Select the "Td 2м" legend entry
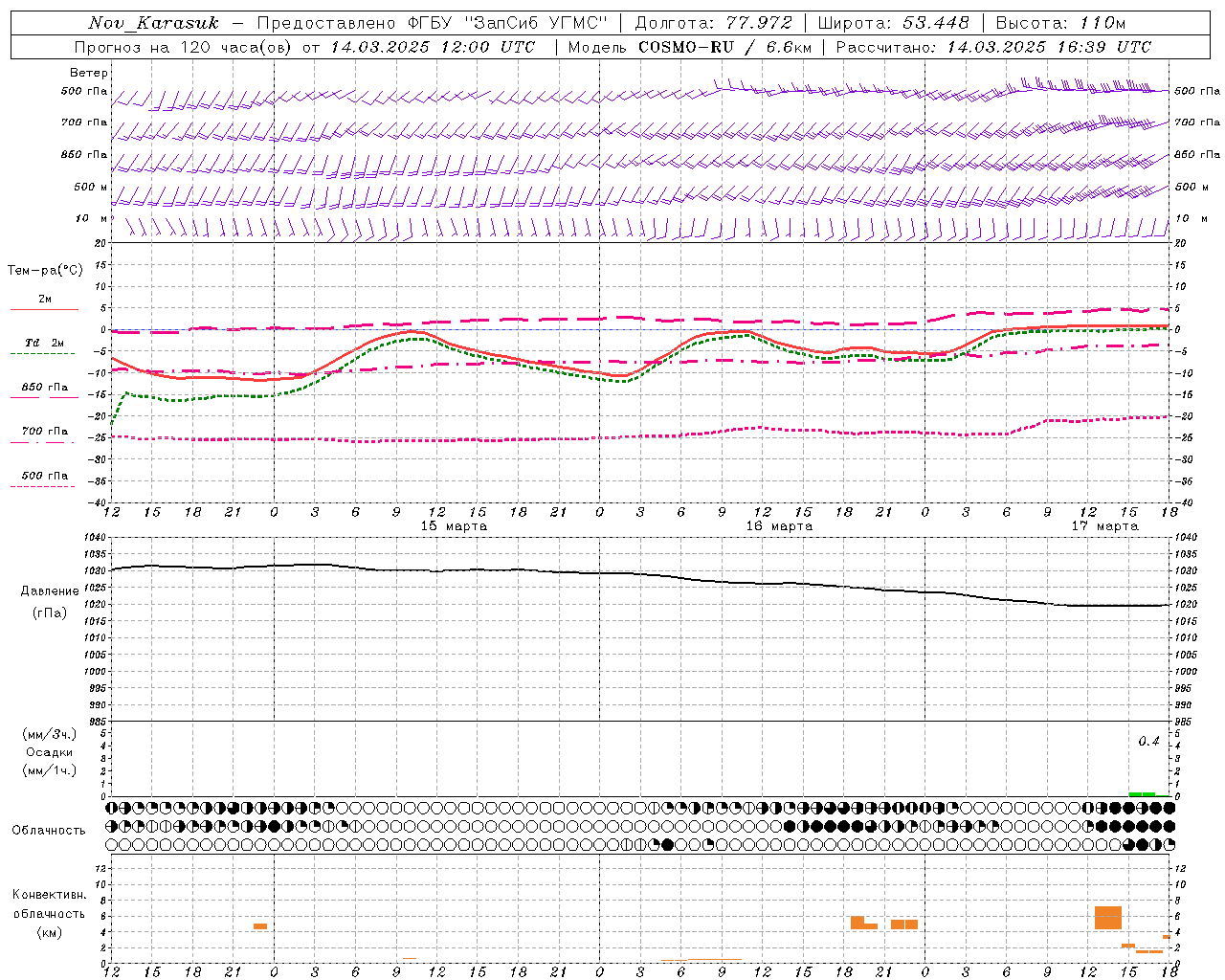 [45, 343]
